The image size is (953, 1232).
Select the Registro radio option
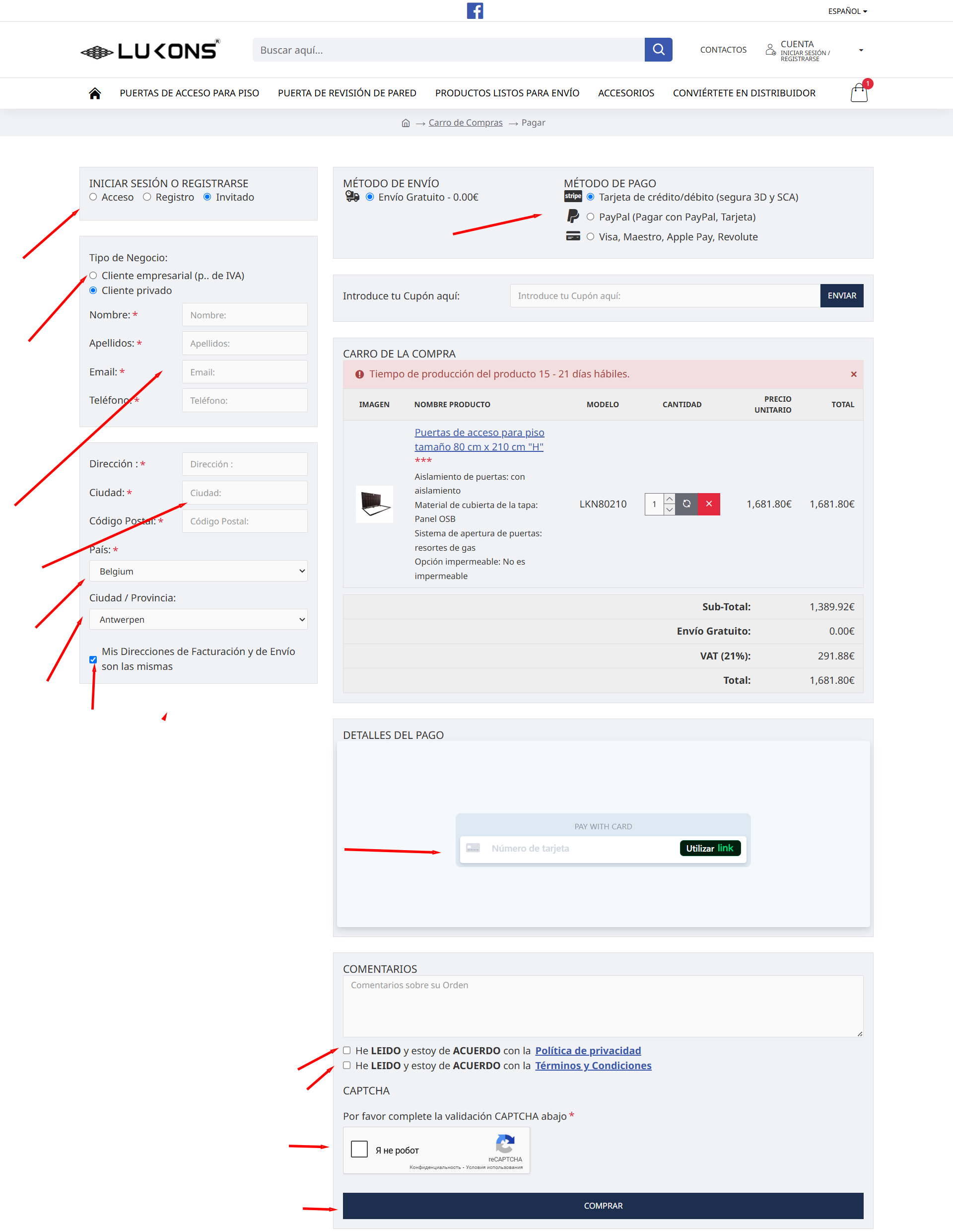pyautogui.click(x=147, y=197)
